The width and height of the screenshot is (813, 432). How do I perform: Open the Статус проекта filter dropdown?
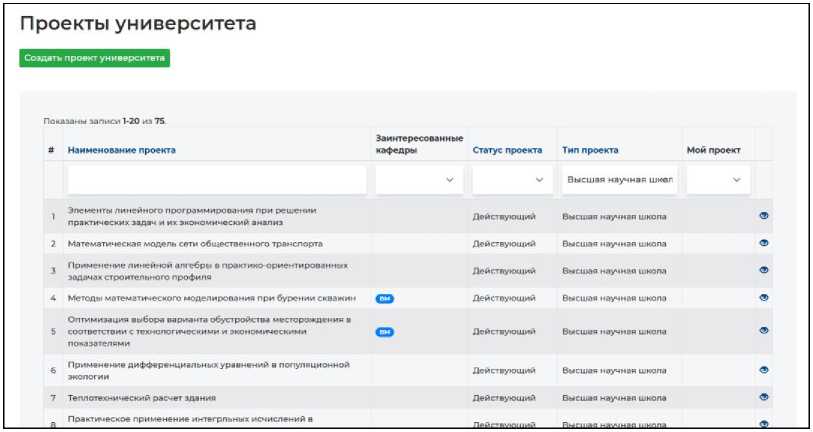[512, 180]
